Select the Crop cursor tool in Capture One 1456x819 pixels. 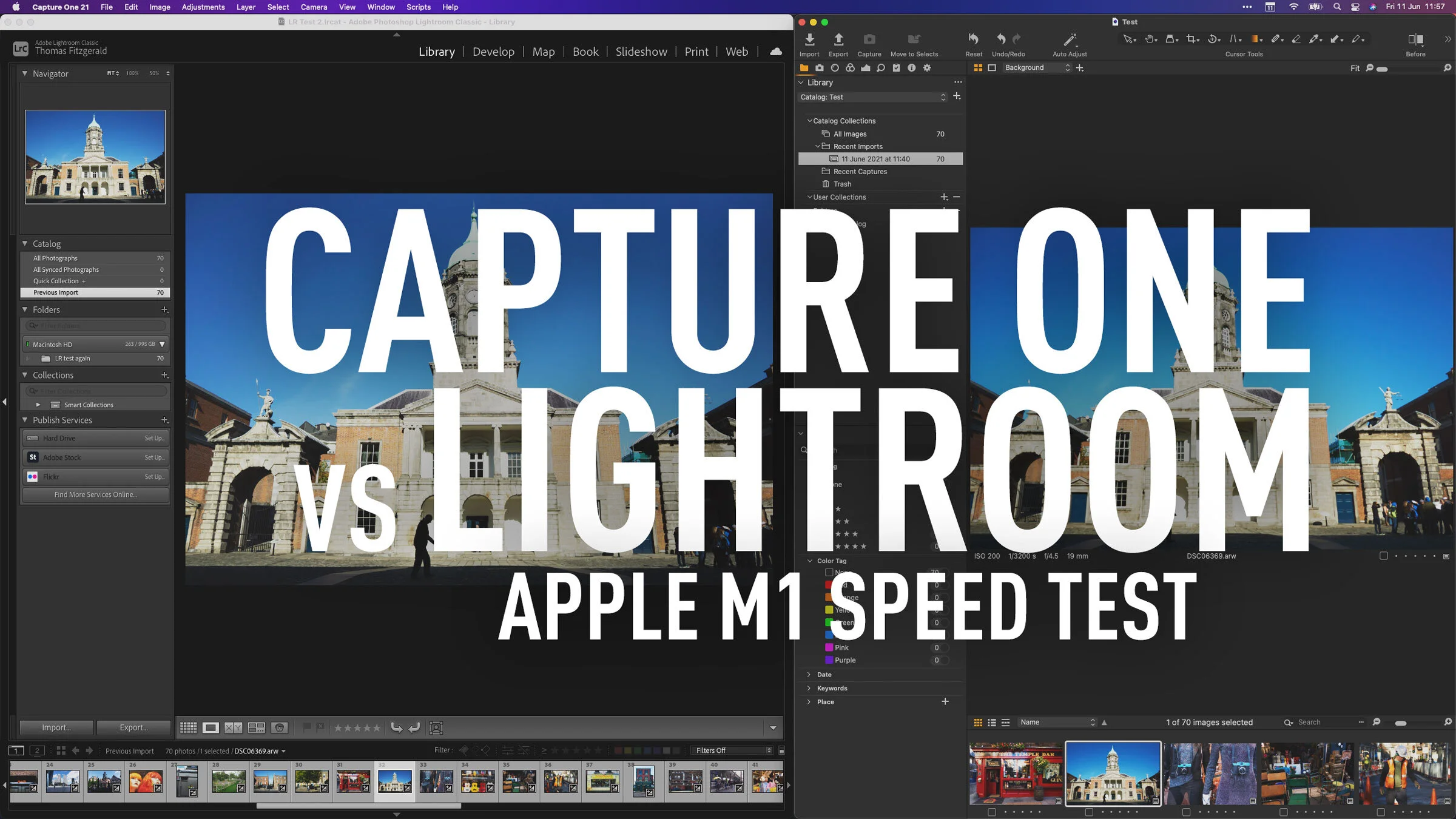[x=1191, y=39]
